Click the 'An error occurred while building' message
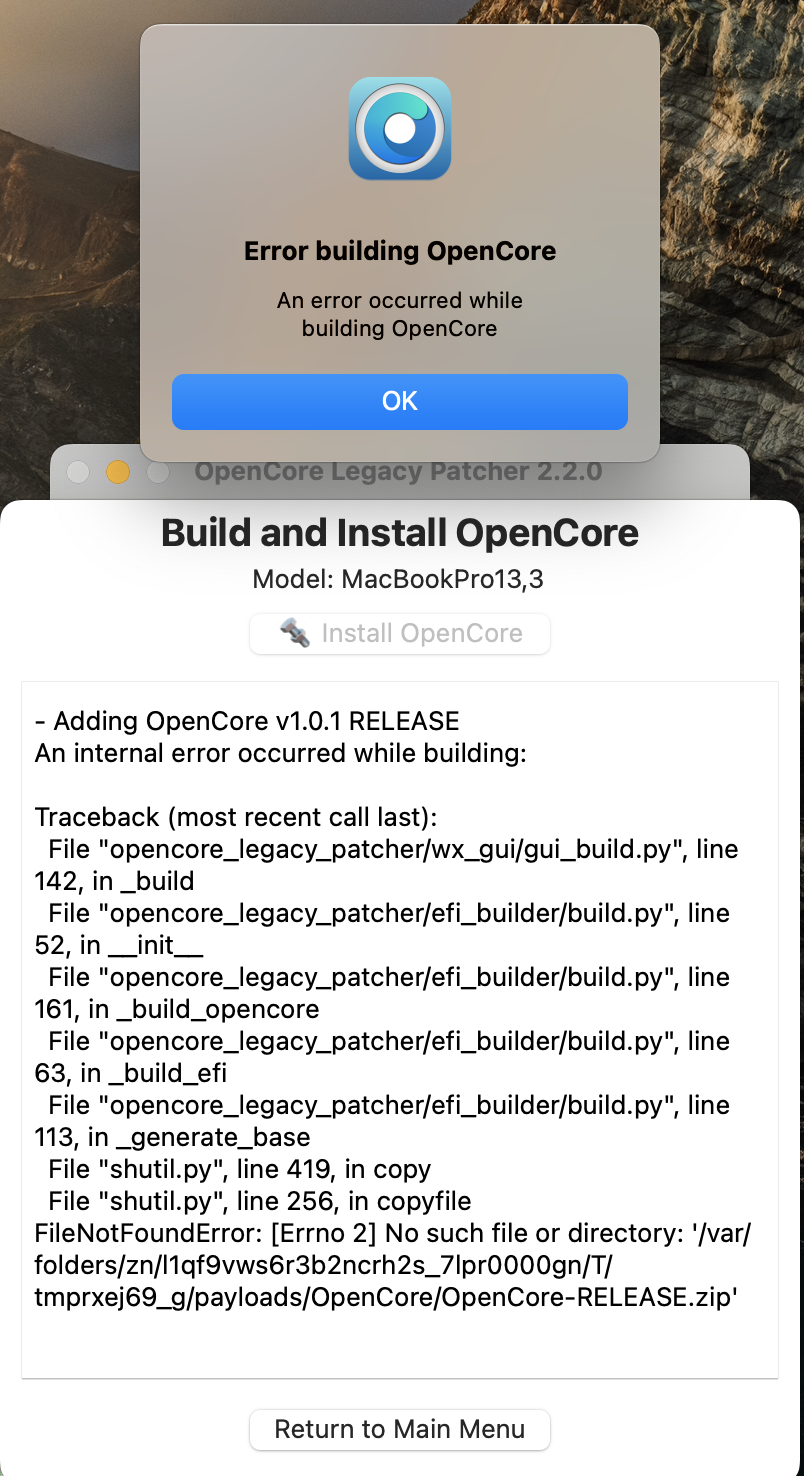The width and height of the screenshot is (804, 1476). click(400, 314)
